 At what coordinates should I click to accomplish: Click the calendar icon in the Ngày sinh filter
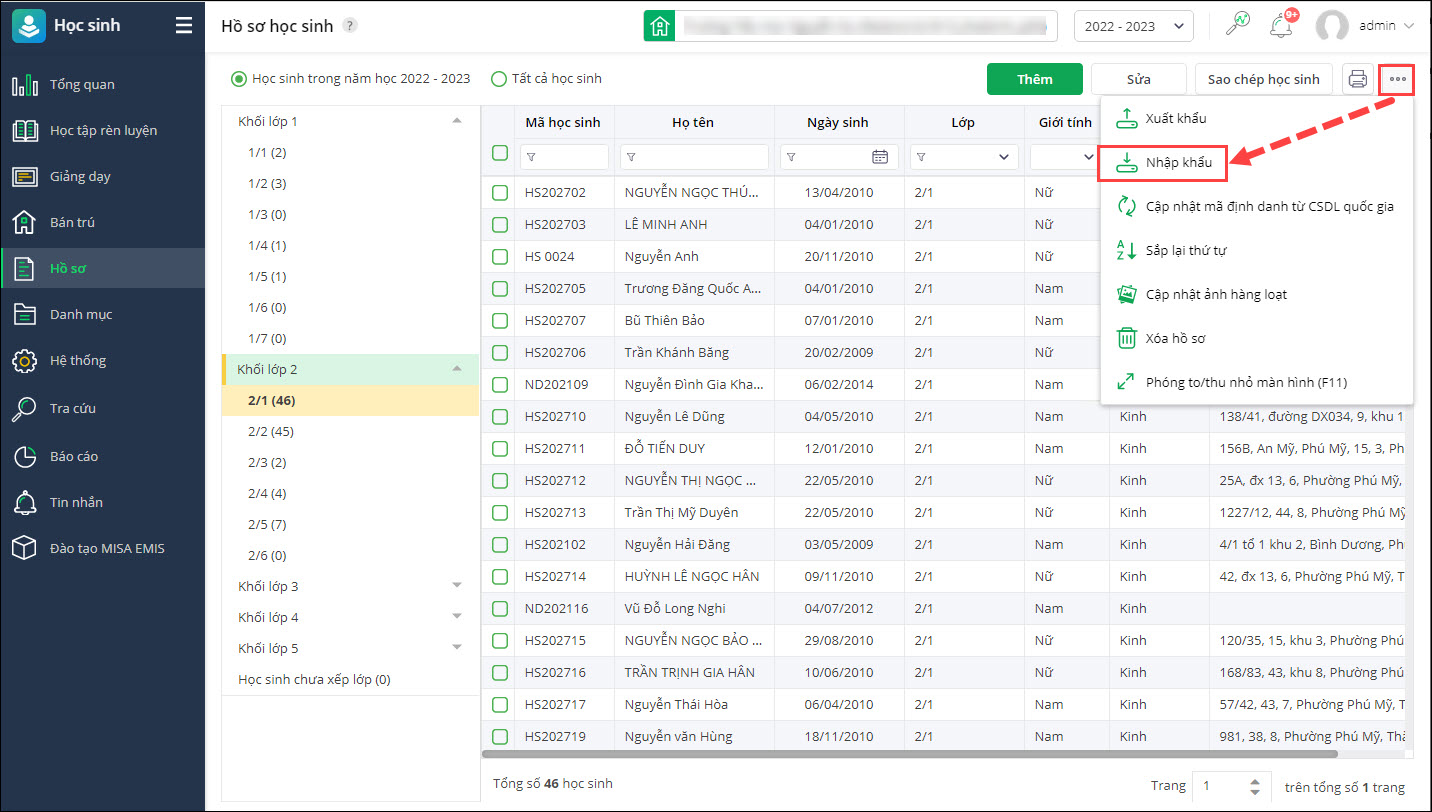tap(879, 157)
